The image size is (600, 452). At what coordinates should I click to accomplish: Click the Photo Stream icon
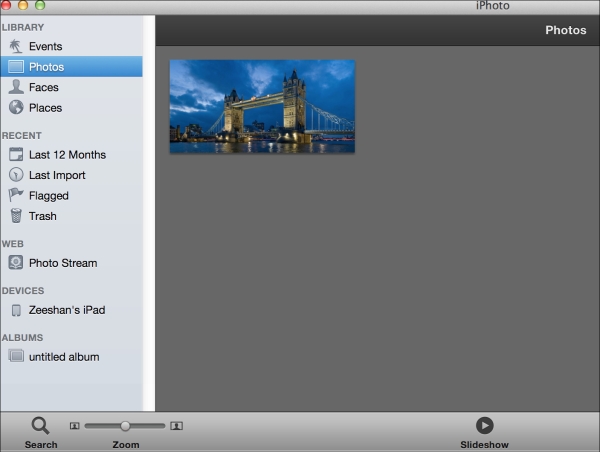(x=16, y=263)
